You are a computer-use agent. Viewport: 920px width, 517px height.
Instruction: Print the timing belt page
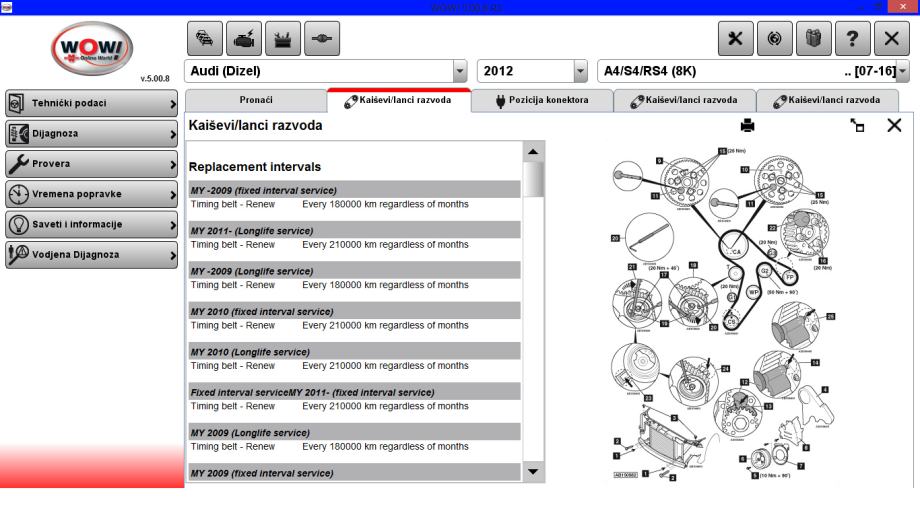pyautogui.click(x=747, y=126)
